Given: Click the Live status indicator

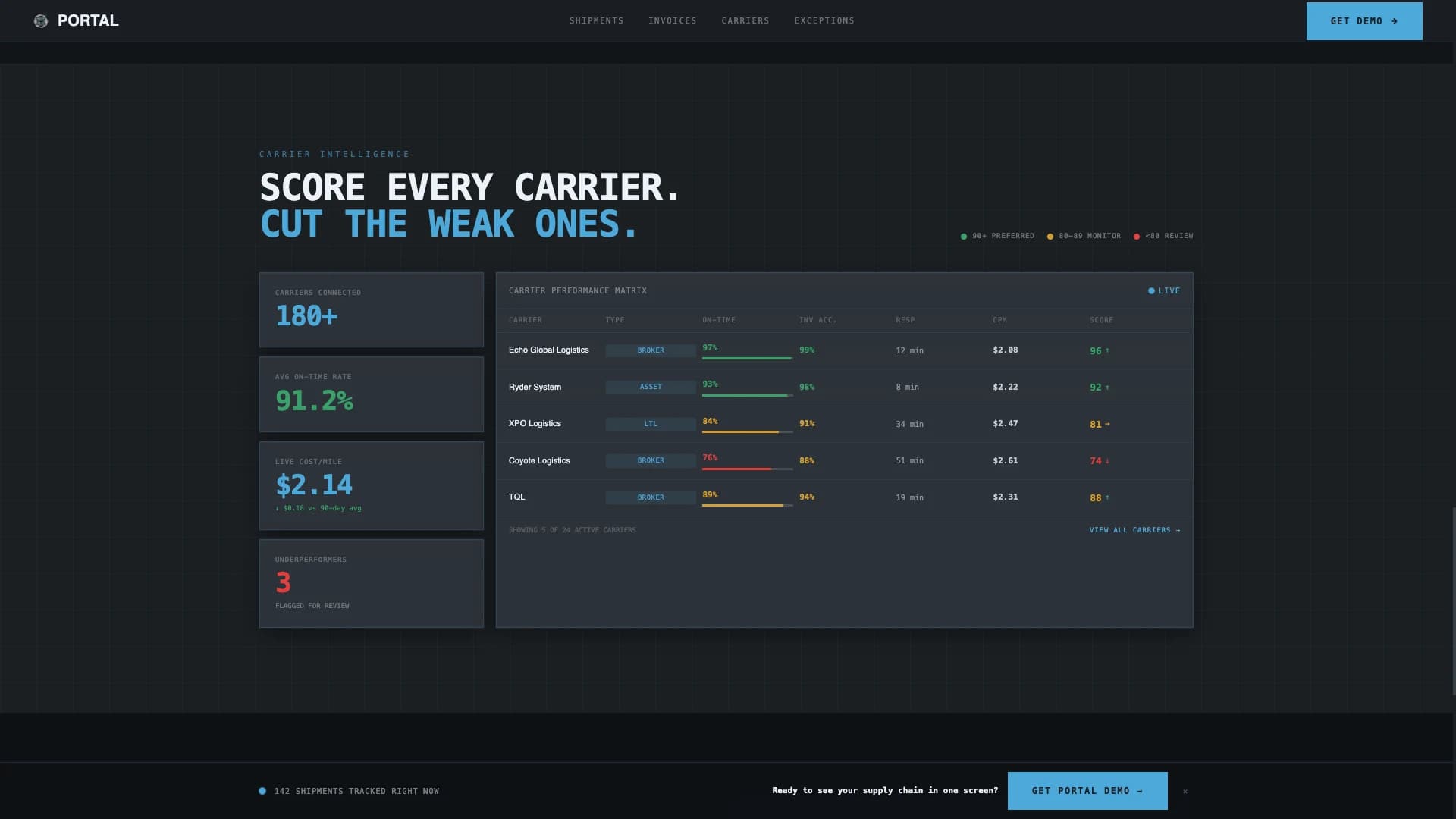Looking at the screenshot, I should 1164,290.
